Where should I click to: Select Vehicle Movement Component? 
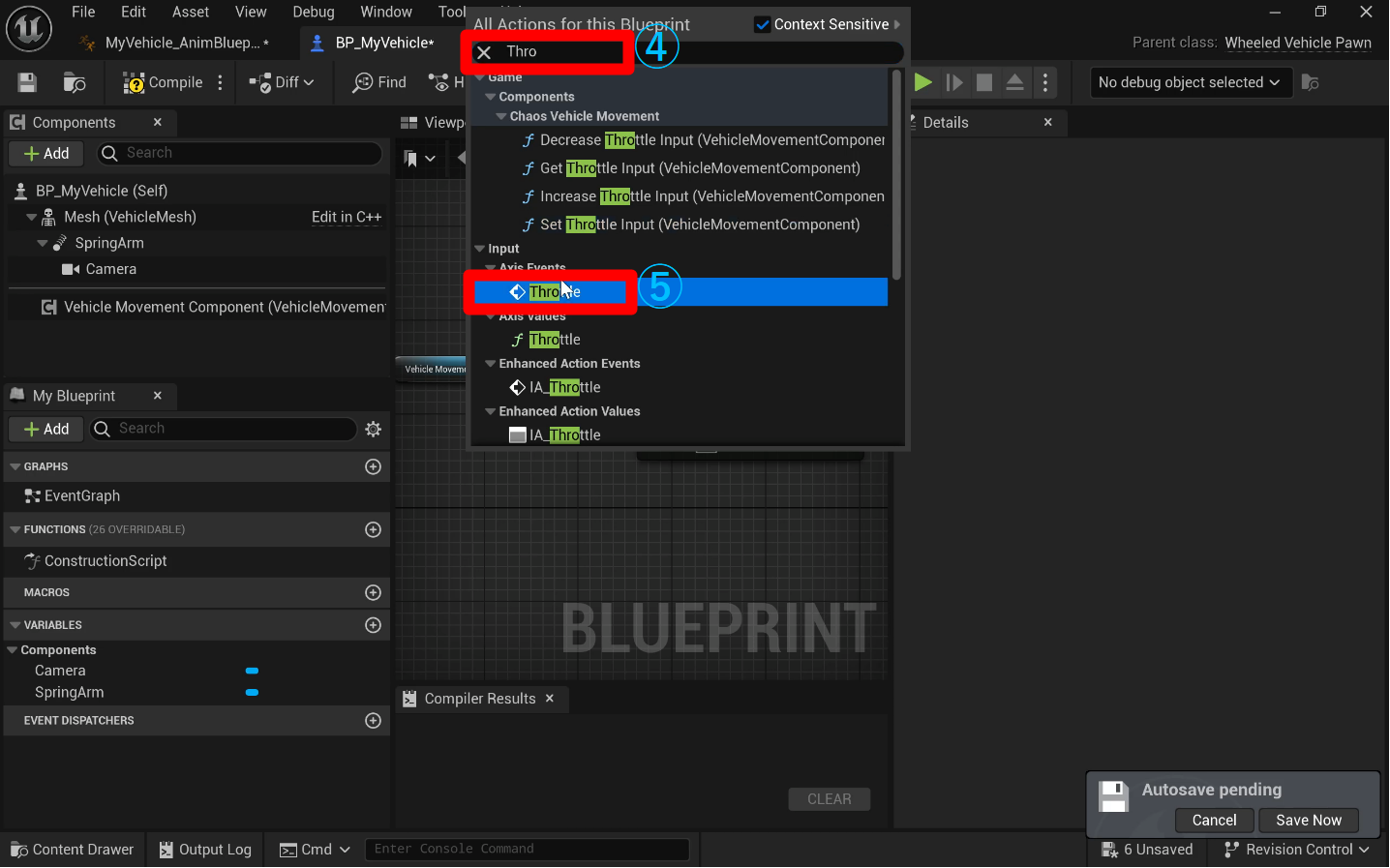213,307
